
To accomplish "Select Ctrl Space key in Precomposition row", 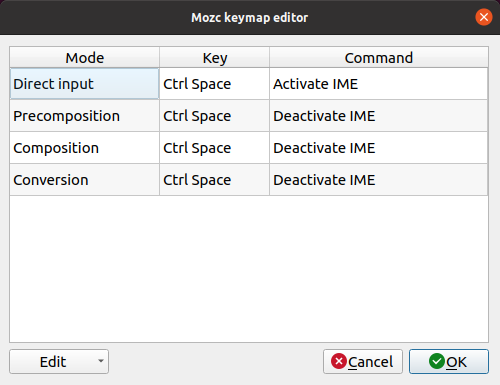I will (x=214, y=116).
